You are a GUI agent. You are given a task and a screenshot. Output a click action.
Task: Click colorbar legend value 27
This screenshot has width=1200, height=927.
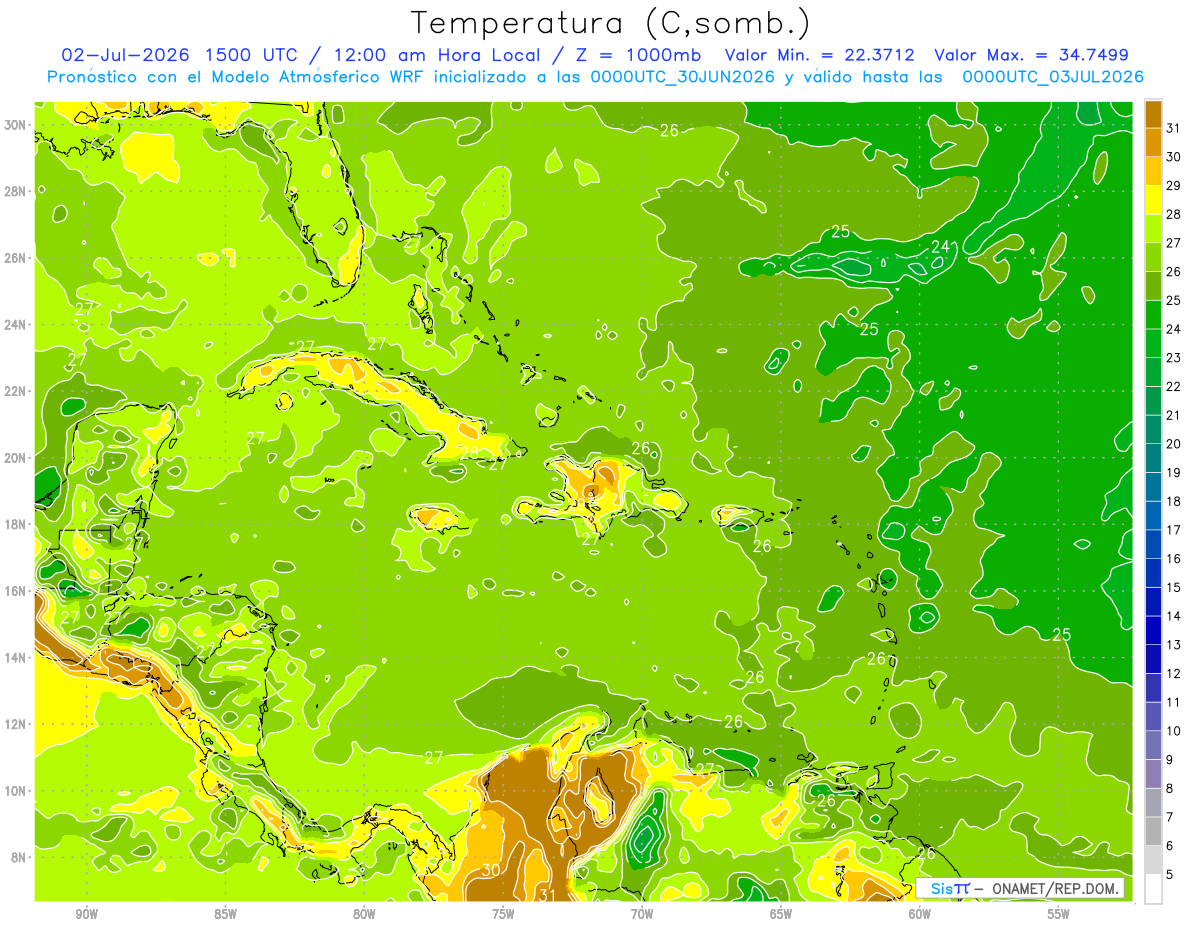point(1174,243)
